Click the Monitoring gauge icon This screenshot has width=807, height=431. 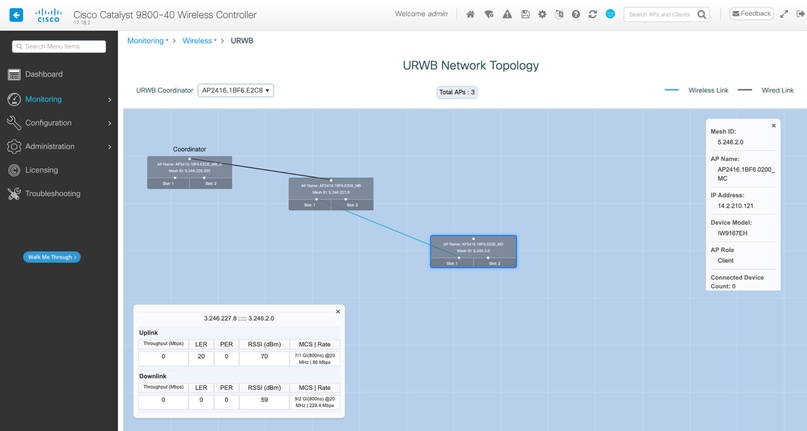[x=14, y=99]
